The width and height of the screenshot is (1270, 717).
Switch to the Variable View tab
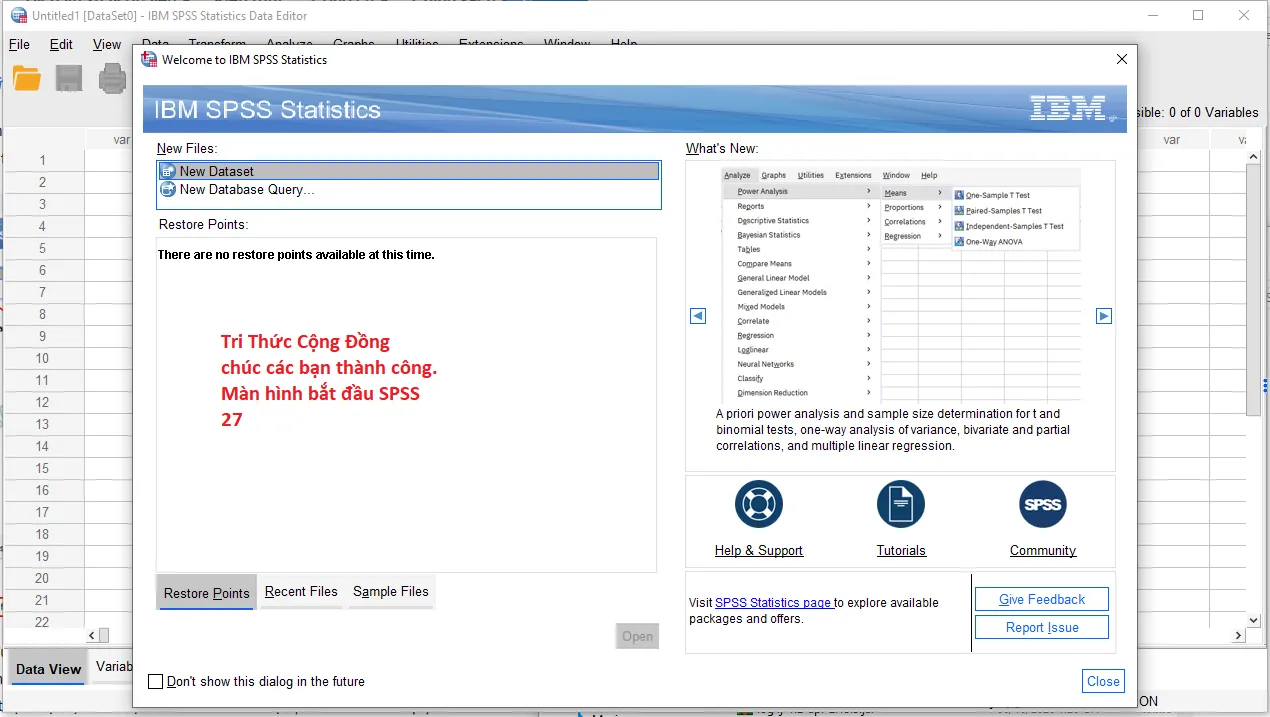[116, 666]
